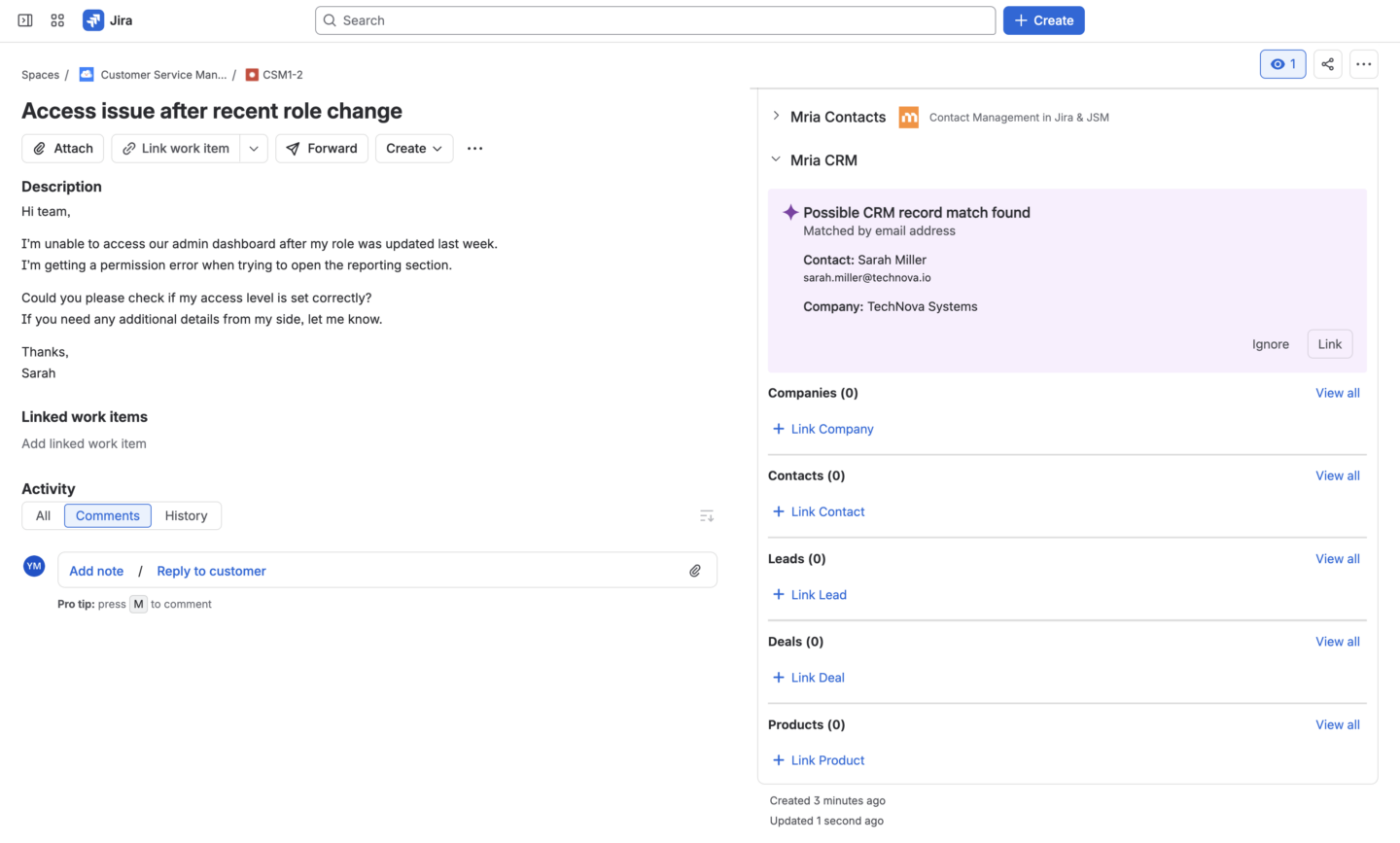This screenshot has height=843, width=1400.
Task: Select the Comments activity tab
Action: coord(108,516)
